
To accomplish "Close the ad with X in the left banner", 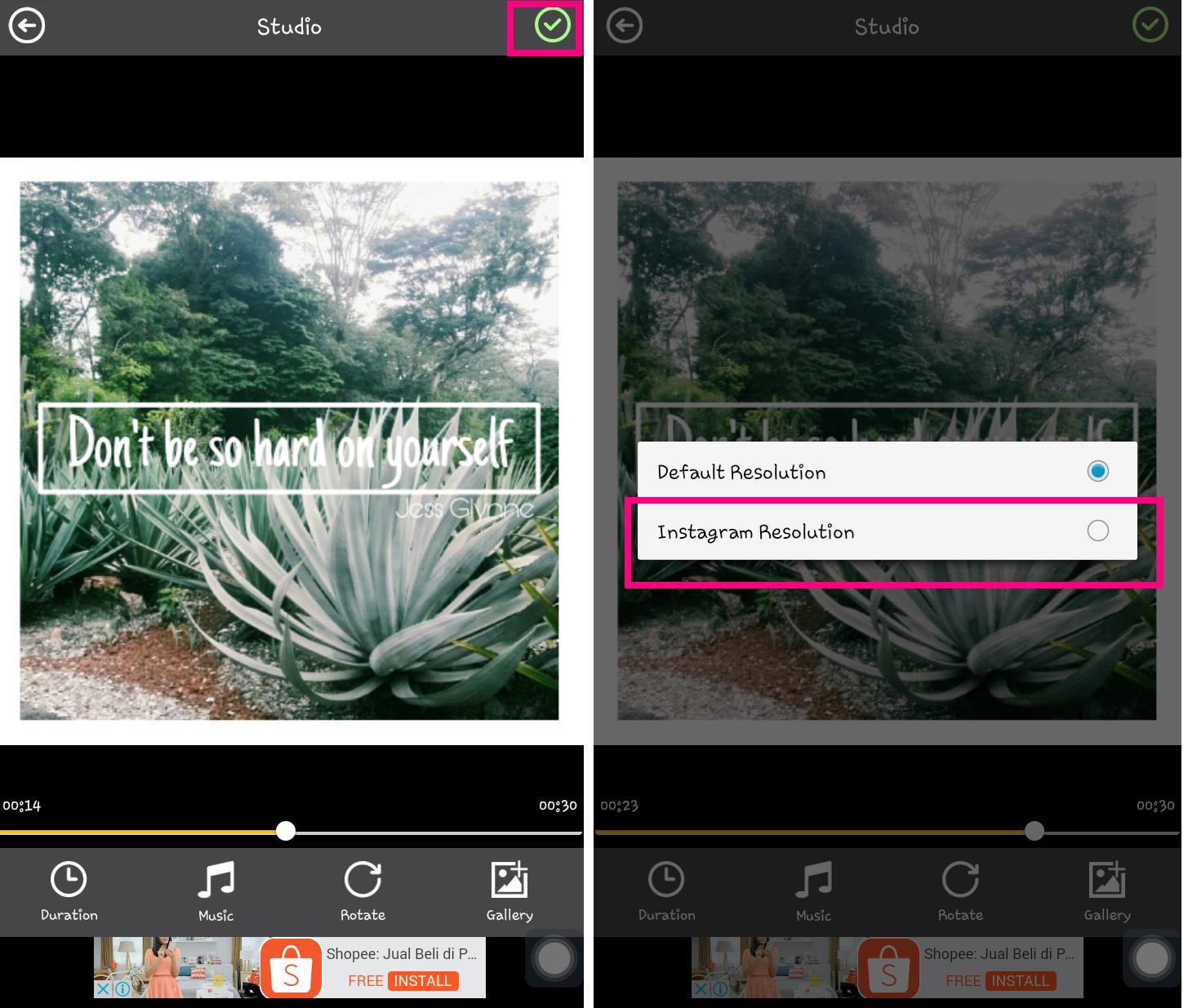I will point(103,988).
